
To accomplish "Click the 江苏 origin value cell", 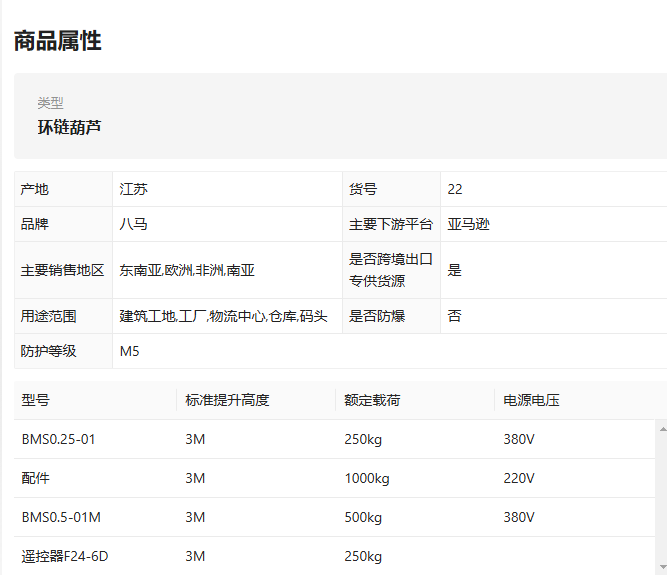I will [227, 189].
